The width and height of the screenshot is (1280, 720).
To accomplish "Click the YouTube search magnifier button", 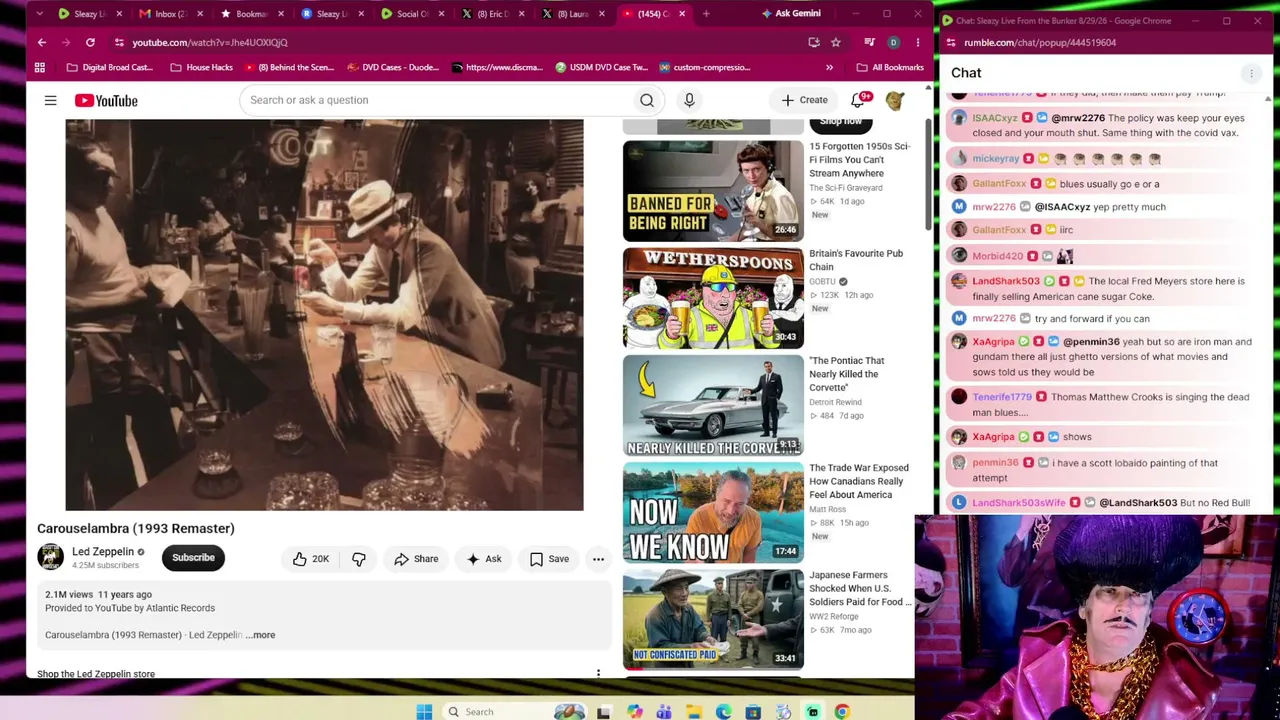I will pyautogui.click(x=647, y=100).
